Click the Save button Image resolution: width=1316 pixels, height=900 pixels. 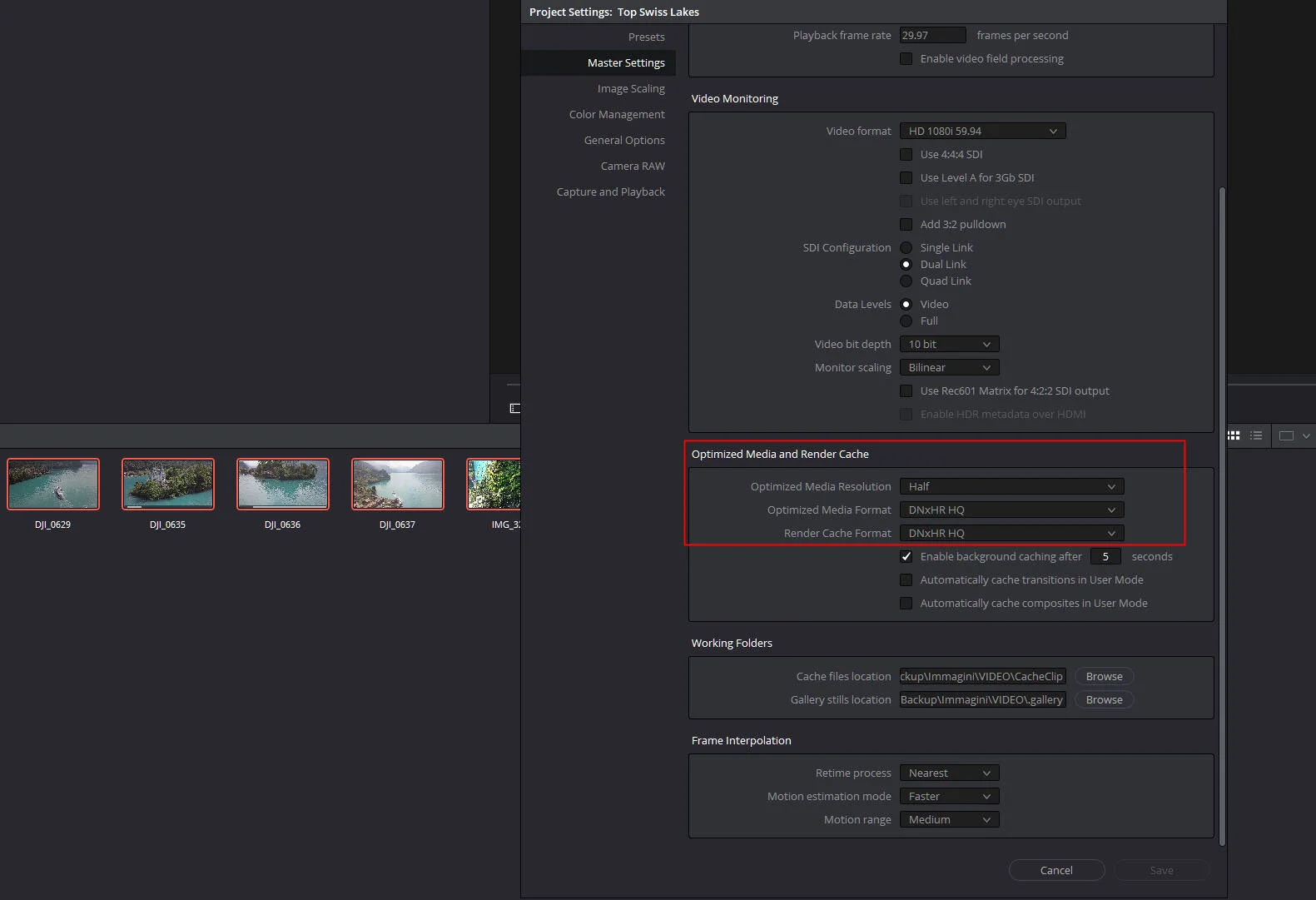(x=1161, y=870)
